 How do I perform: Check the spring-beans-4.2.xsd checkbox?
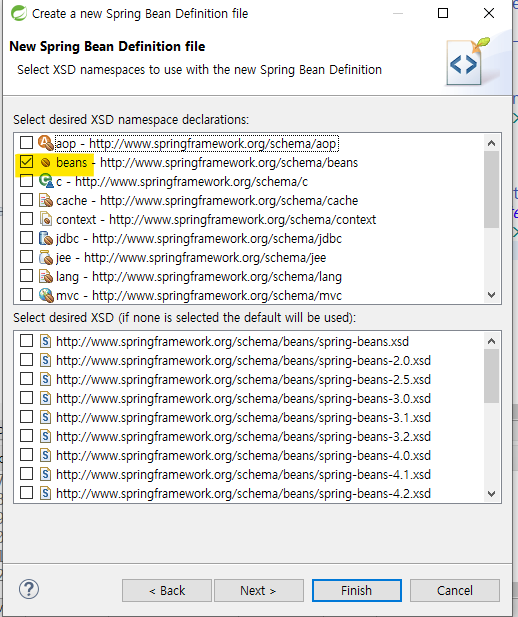tap(26, 492)
